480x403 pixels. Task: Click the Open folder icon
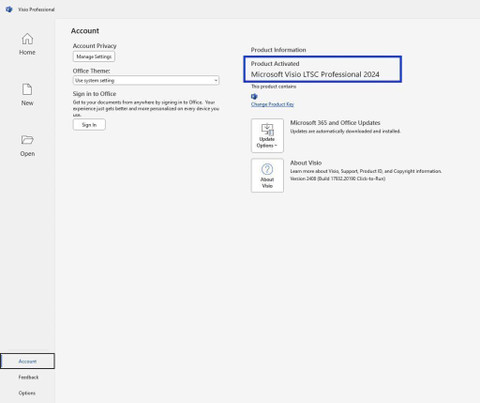tap(27, 140)
